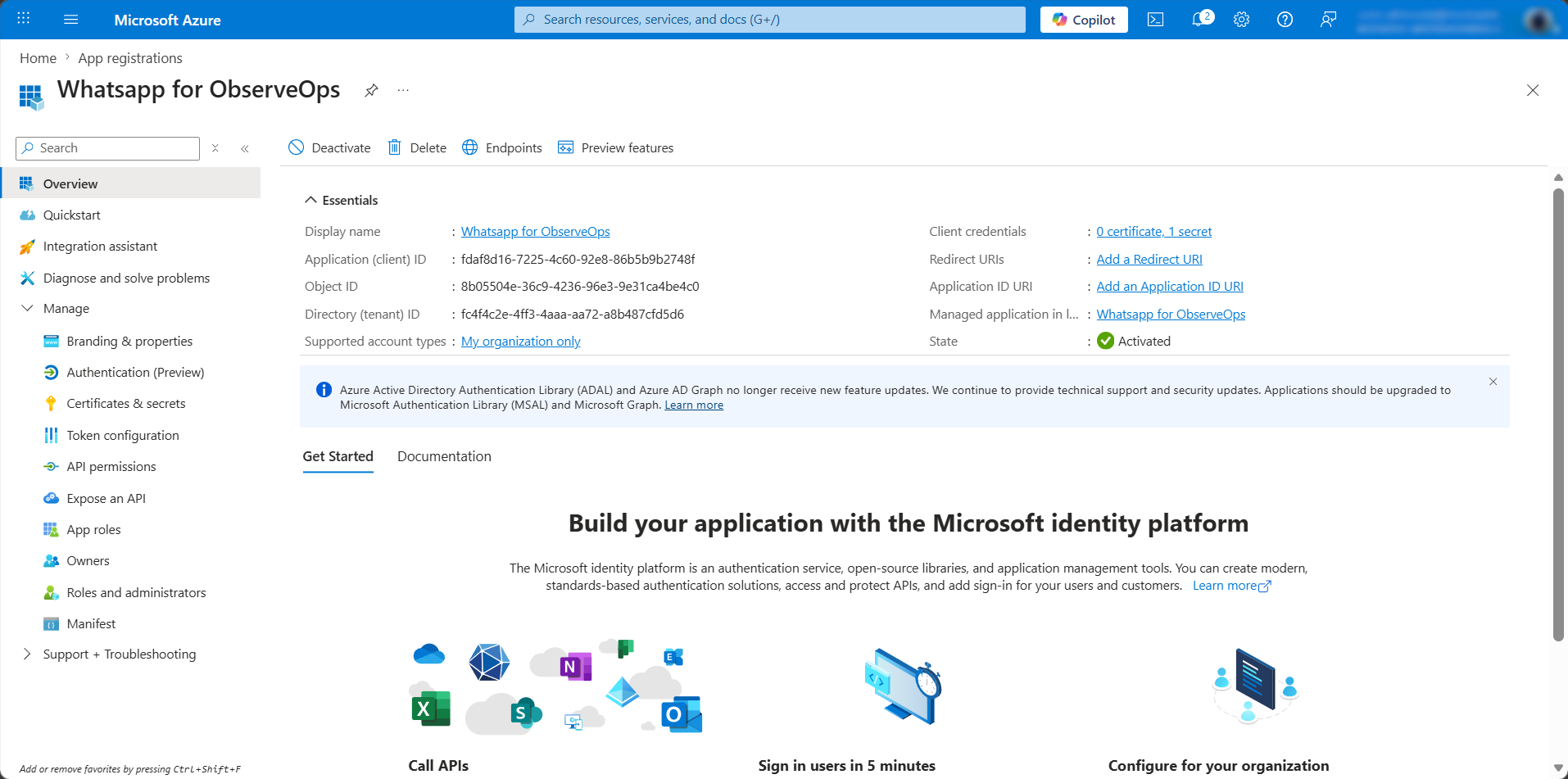Click the Sign in users monitor illustration

pos(903,686)
